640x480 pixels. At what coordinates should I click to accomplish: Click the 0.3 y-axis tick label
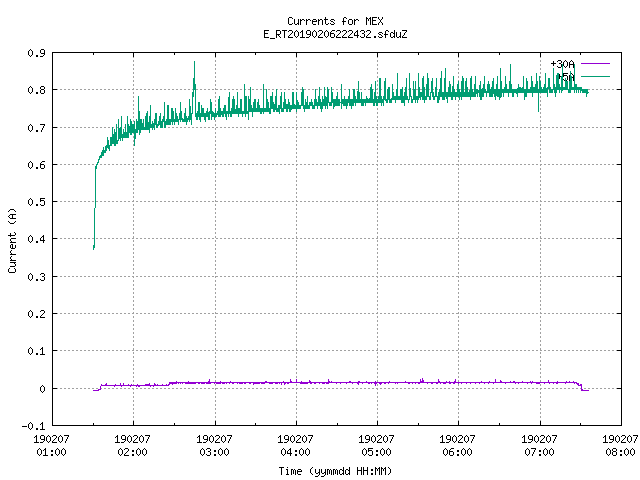[x=36, y=277]
